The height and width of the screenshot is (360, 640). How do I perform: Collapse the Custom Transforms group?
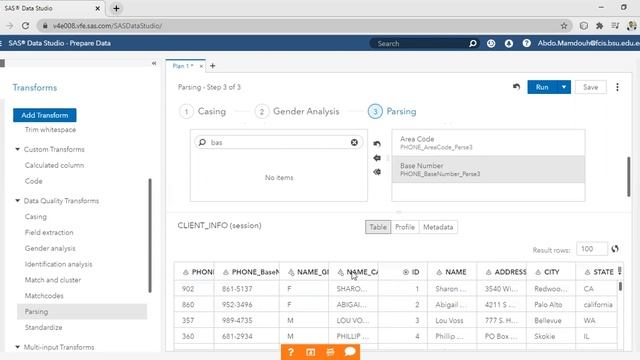[x=18, y=149]
